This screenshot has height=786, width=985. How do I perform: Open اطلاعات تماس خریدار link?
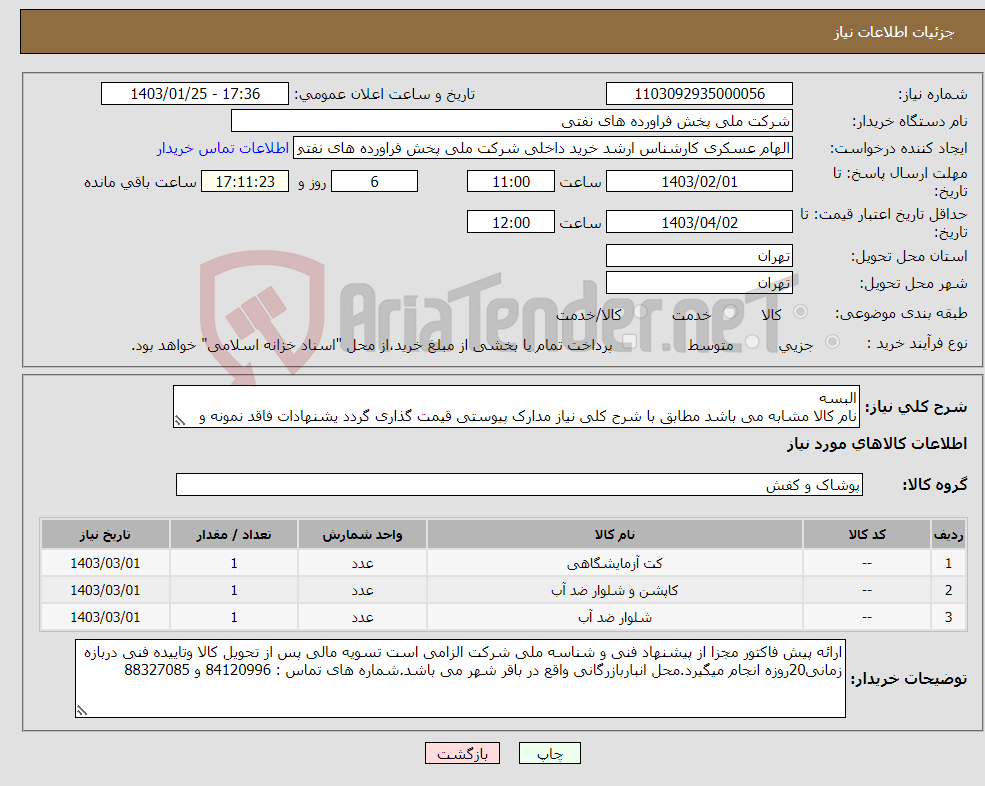(223, 148)
